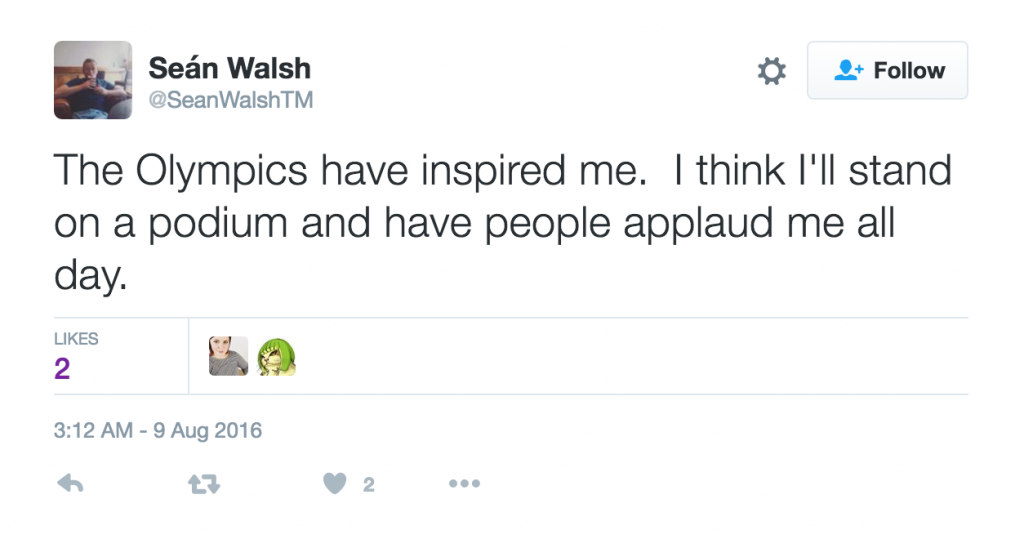Click the purple likes count number
The height and width of the screenshot is (539, 1024).
point(62,369)
